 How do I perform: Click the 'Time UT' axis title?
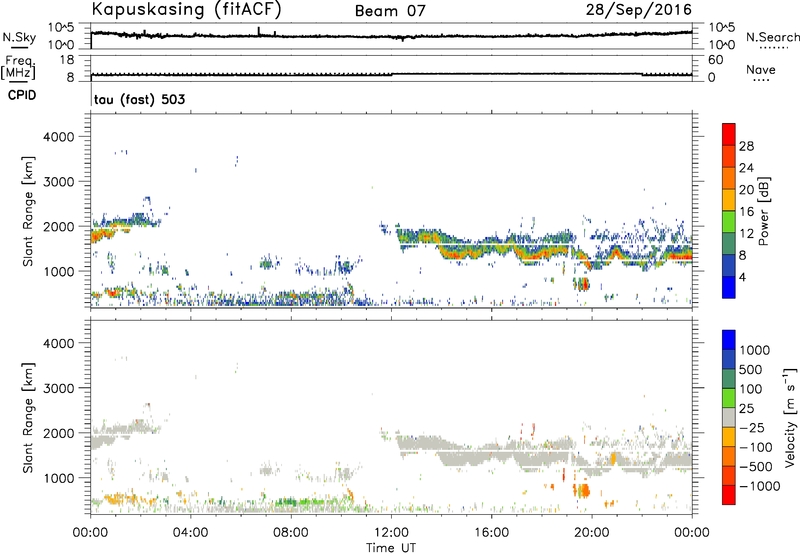click(391, 548)
